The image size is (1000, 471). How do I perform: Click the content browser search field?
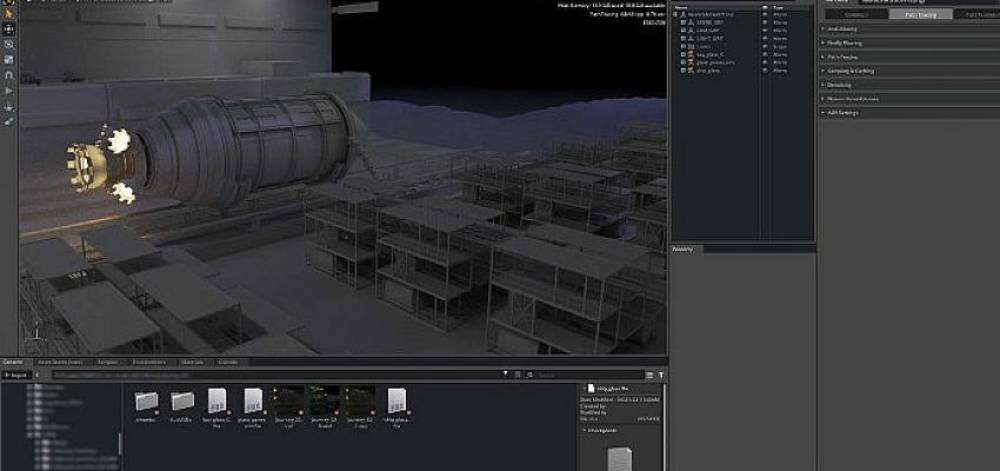[585, 375]
